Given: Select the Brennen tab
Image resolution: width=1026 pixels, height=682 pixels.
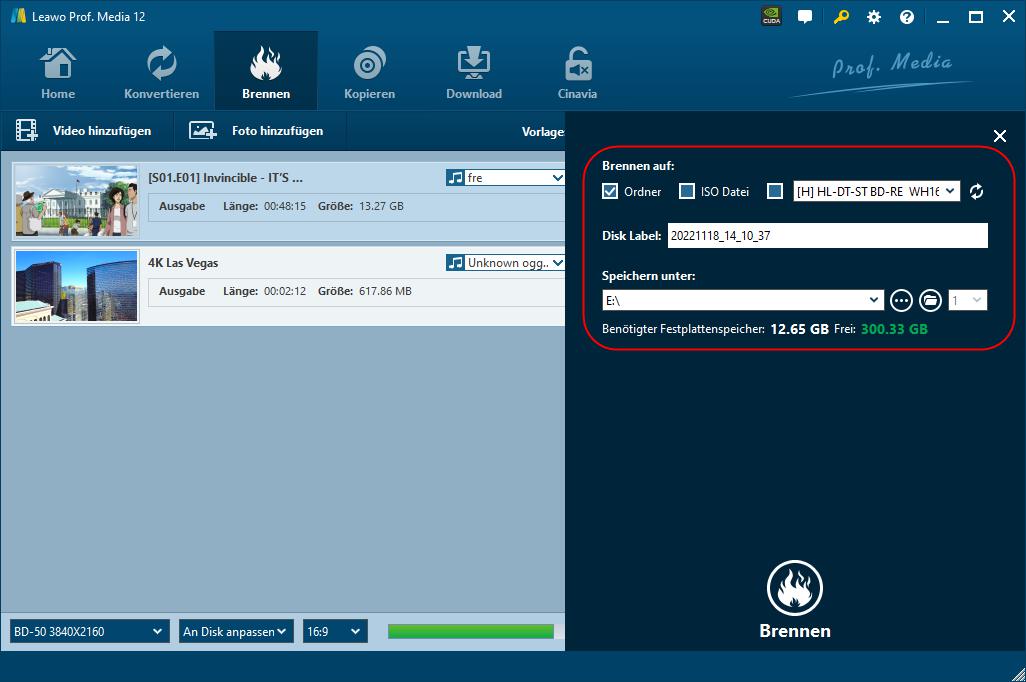Looking at the screenshot, I should [x=266, y=73].
